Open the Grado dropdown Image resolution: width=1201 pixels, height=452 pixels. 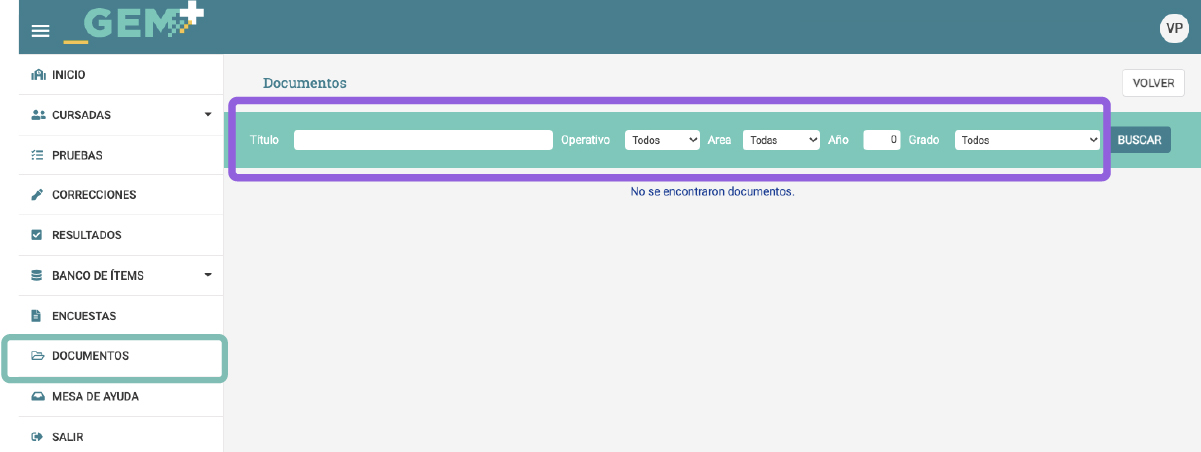1027,140
